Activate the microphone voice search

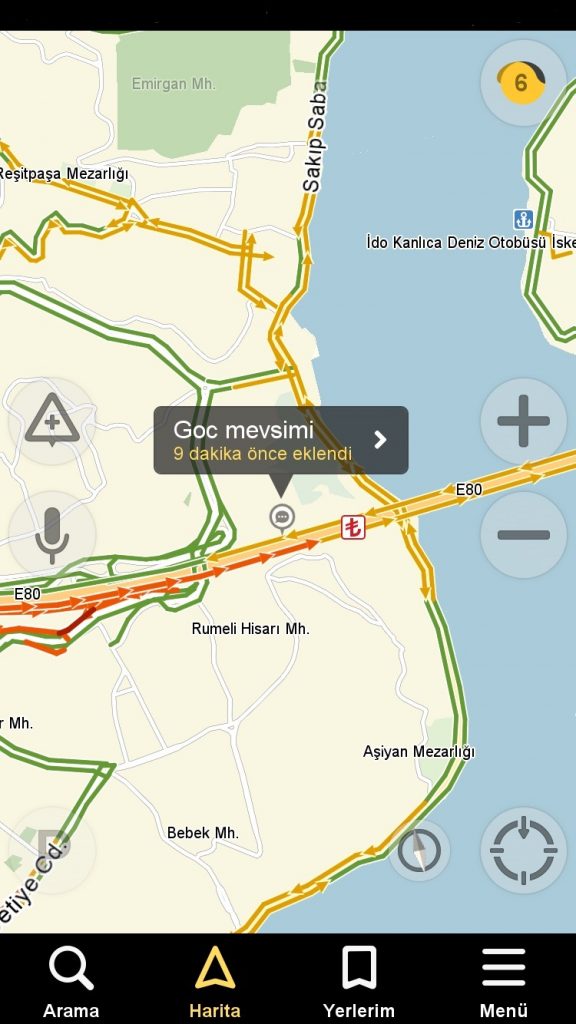click(x=52, y=535)
